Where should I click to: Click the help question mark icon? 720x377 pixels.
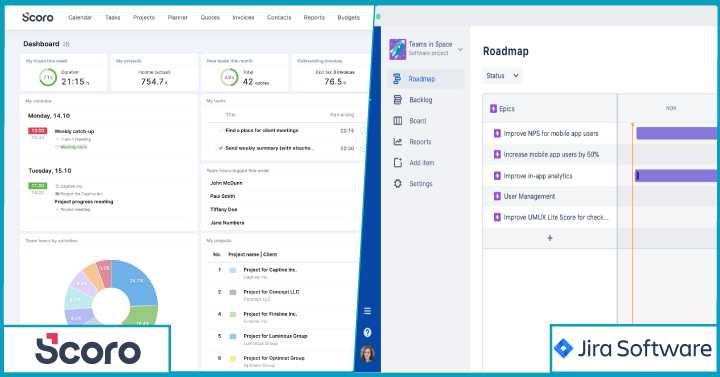click(x=367, y=332)
